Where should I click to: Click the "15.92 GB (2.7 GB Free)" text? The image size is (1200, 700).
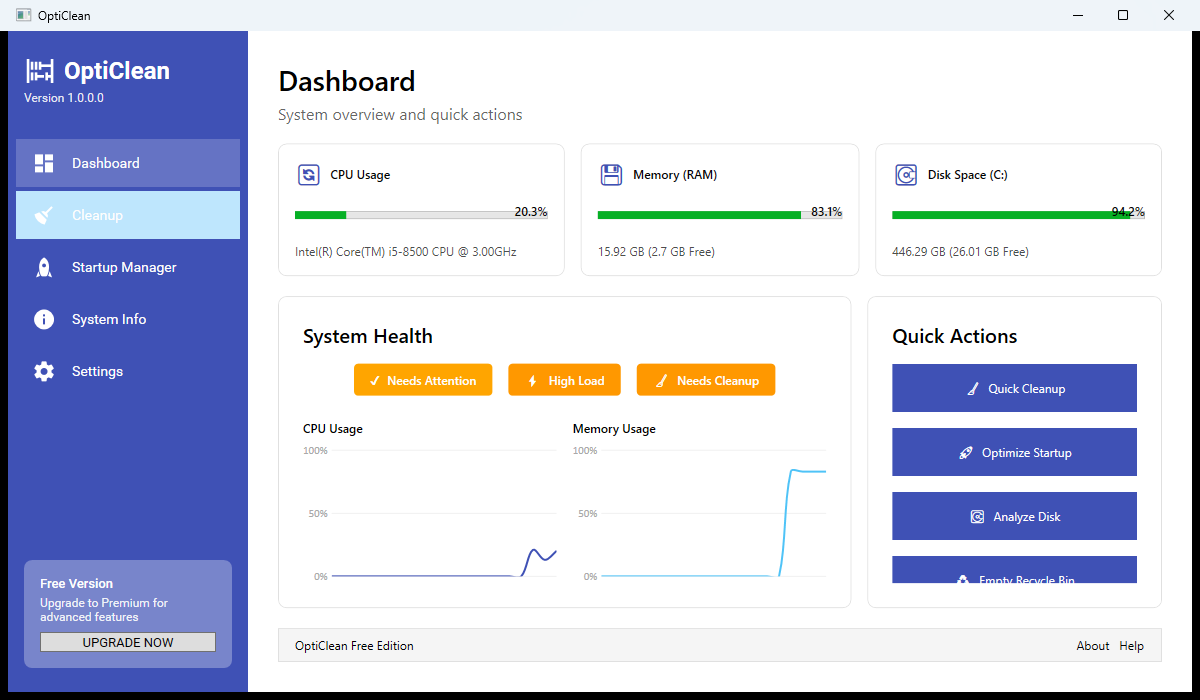click(656, 252)
